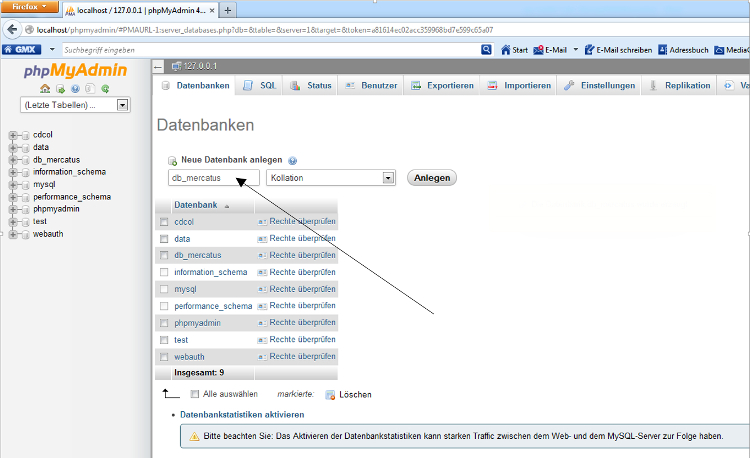Check the db_mercatus row checkbox
750x458 pixels.
164,256
